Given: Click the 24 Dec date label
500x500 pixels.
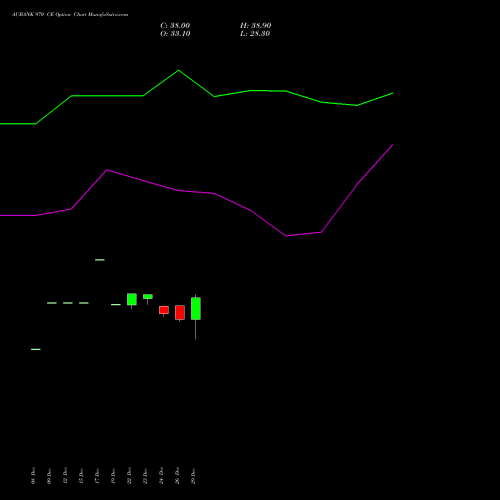Looking at the screenshot, I should pyautogui.click(x=161, y=476).
